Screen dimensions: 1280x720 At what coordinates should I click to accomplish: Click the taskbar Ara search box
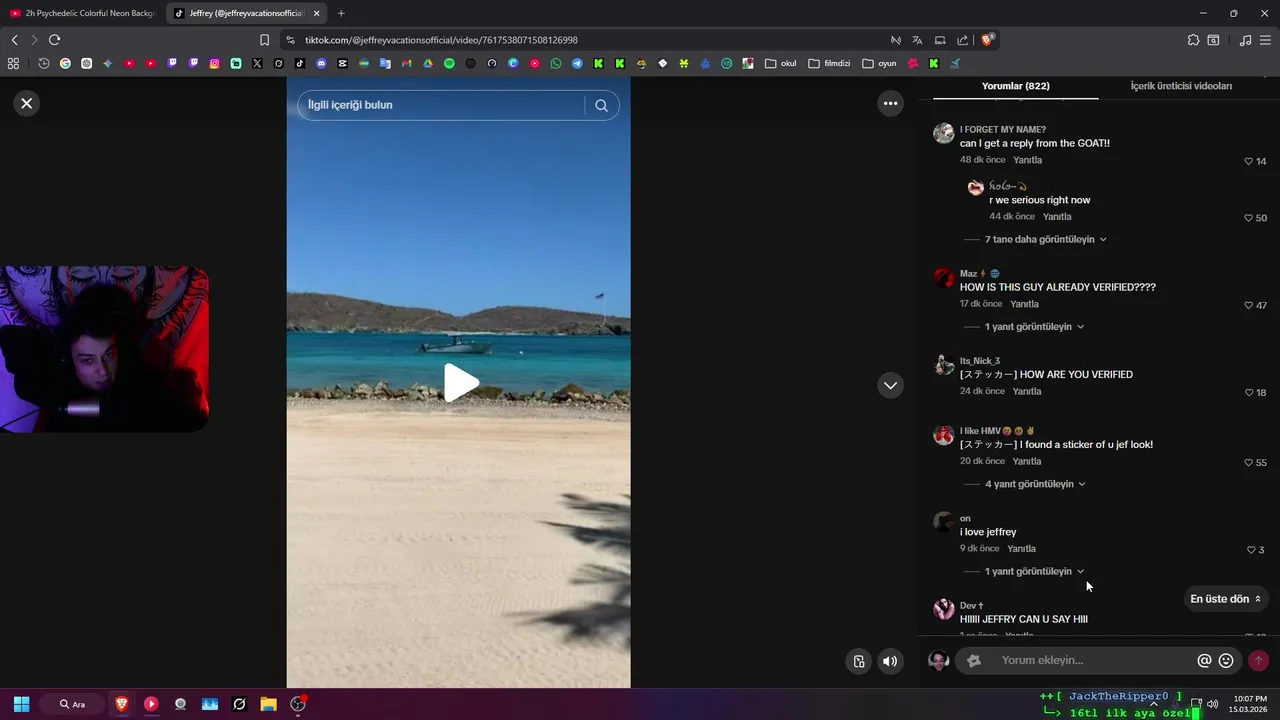[73, 704]
